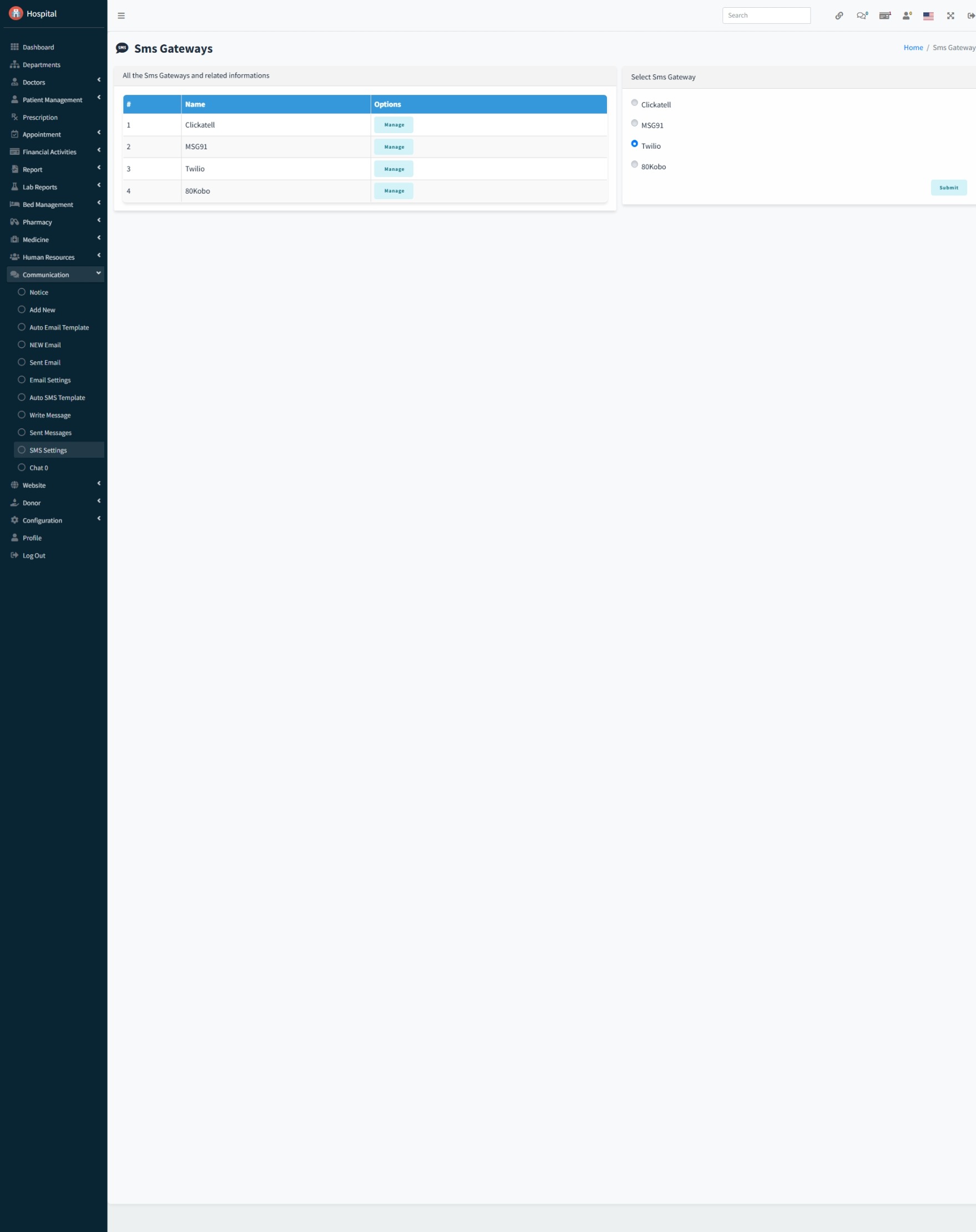Image resolution: width=976 pixels, height=1232 pixels.
Task: Click the Donor hand icon in sidebar
Action: tap(15, 503)
